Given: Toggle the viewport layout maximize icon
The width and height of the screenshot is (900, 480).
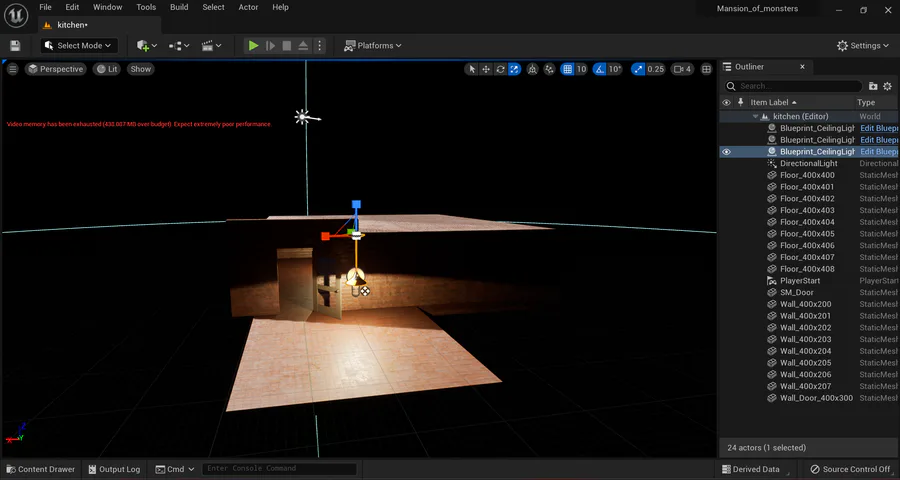Looking at the screenshot, I should 707,69.
